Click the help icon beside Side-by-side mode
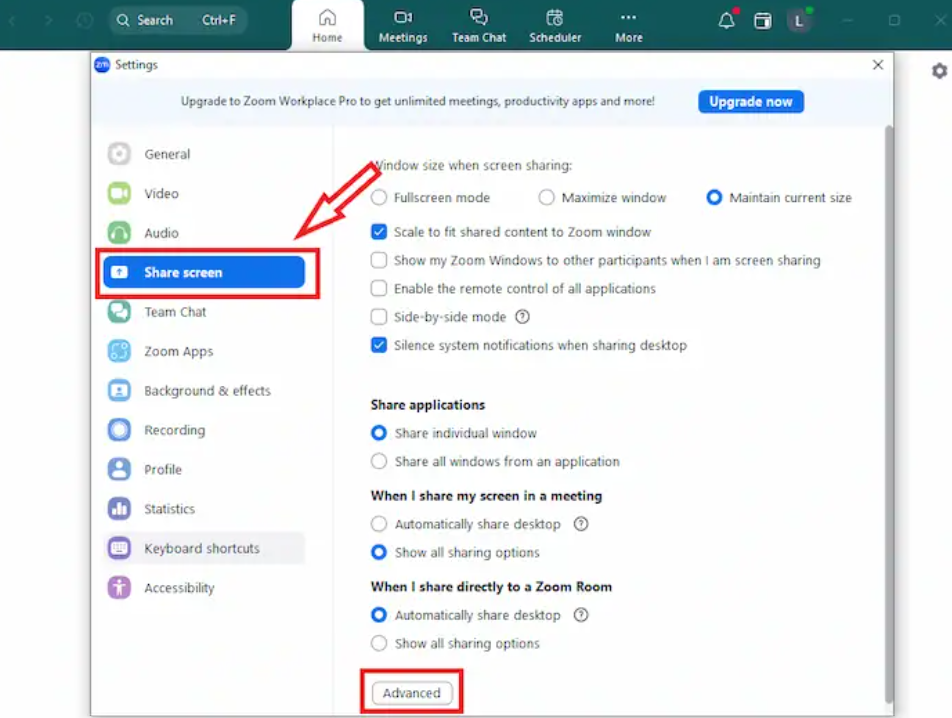The width and height of the screenshot is (952, 718). 522,317
